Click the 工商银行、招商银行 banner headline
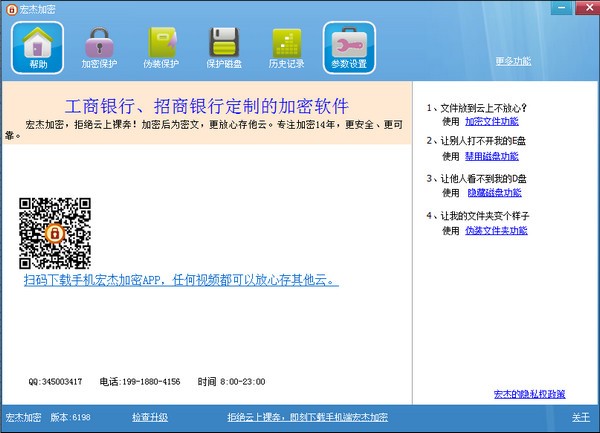 pyautogui.click(x=207, y=106)
